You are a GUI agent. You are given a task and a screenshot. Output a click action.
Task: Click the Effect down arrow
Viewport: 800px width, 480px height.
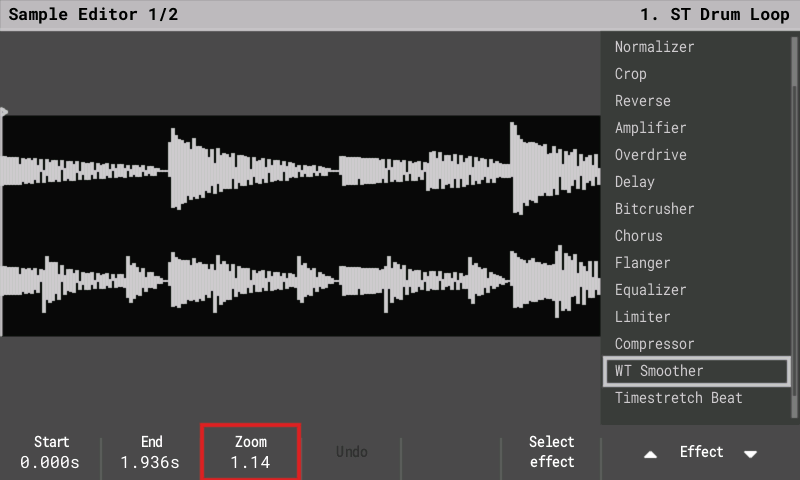coord(750,454)
